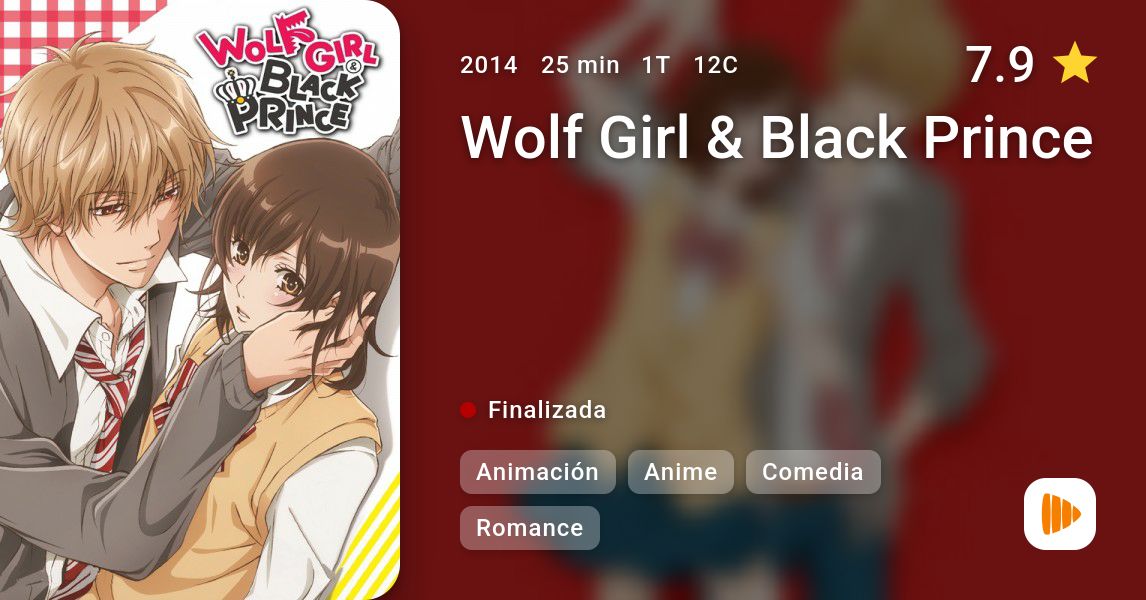1146x600 pixels.
Task: Click the red Finalizada status dot
Action: (x=468, y=410)
